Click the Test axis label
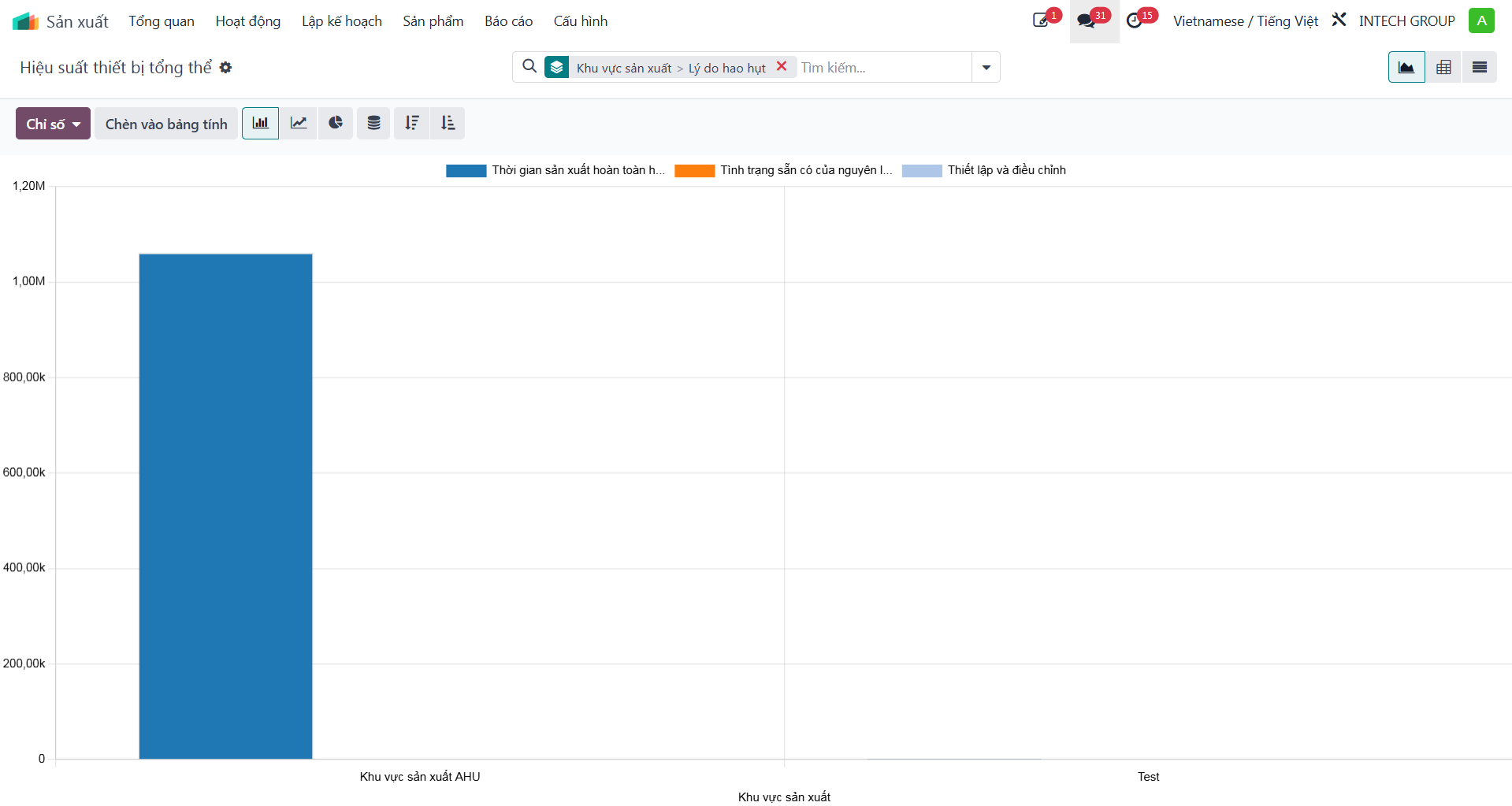This screenshot has width=1512, height=806. pyautogui.click(x=1148, y=777)
